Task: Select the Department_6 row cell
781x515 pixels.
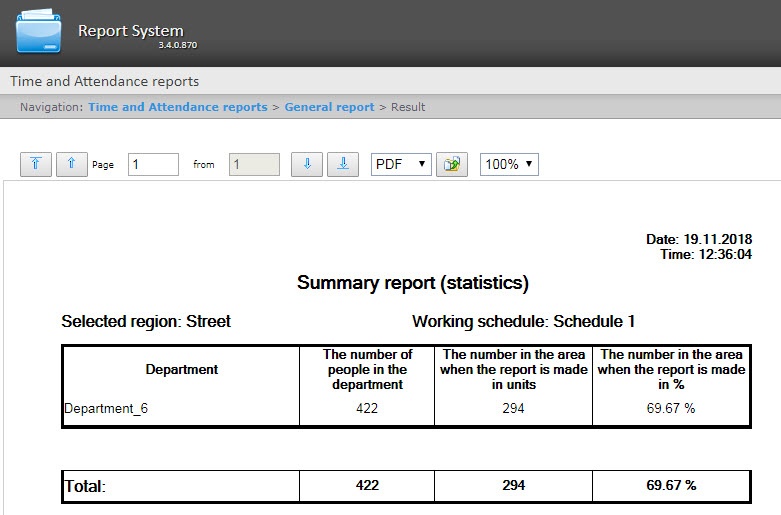Action: pos(106,408)
